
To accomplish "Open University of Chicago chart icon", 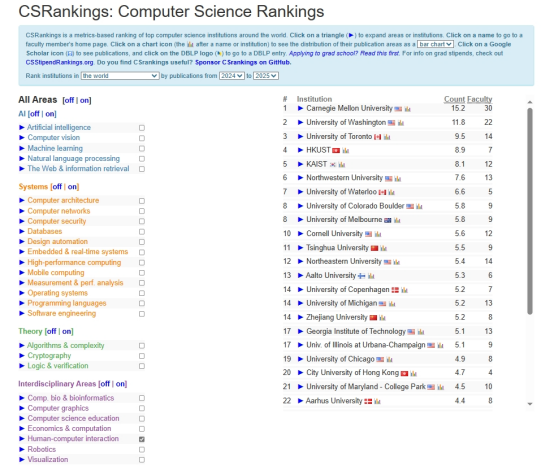I will click(389, 360).
